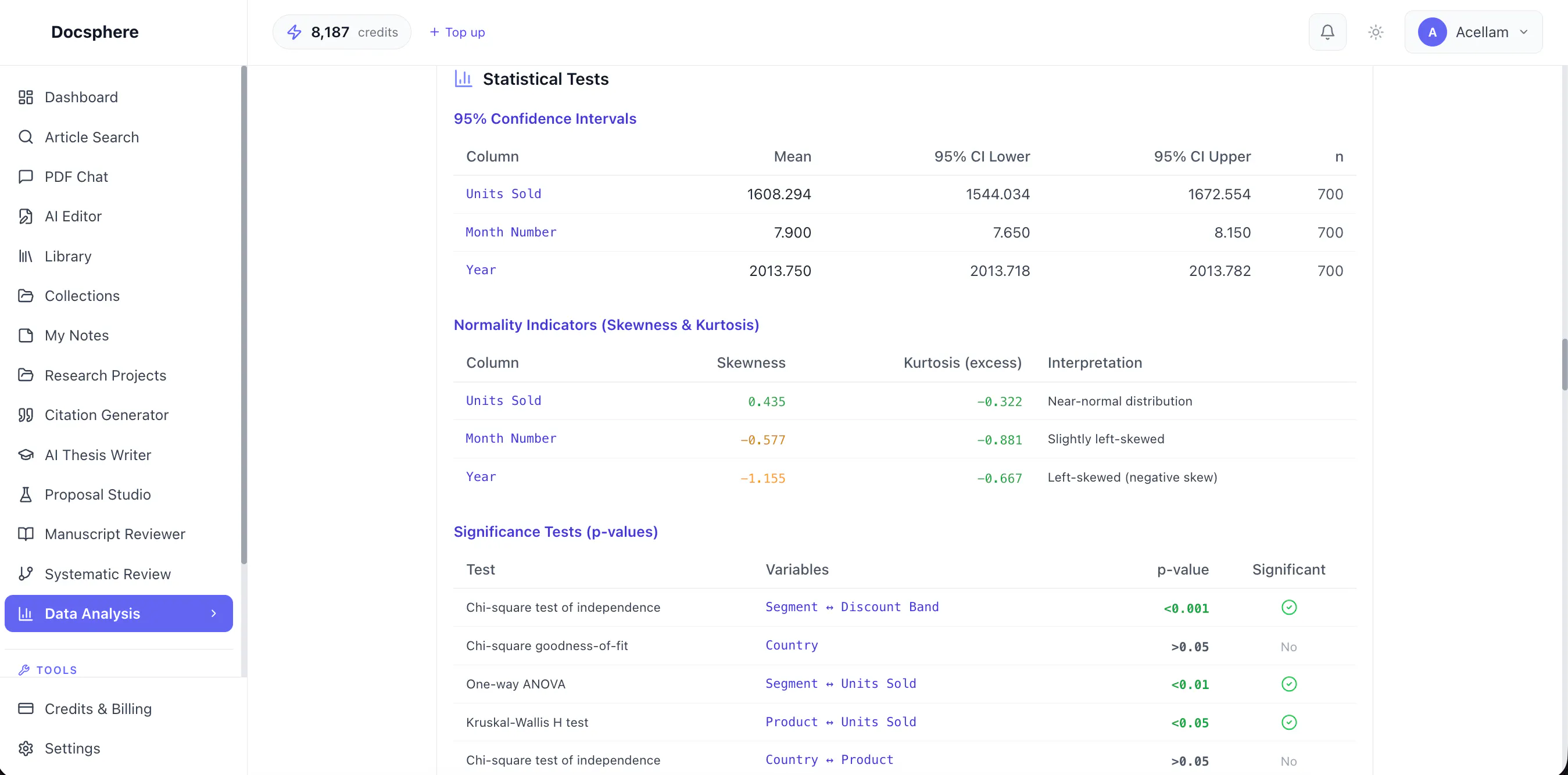Click the CI upper value 2013.782
This screenshot has width=1568, height=775.
point(1220,271)
